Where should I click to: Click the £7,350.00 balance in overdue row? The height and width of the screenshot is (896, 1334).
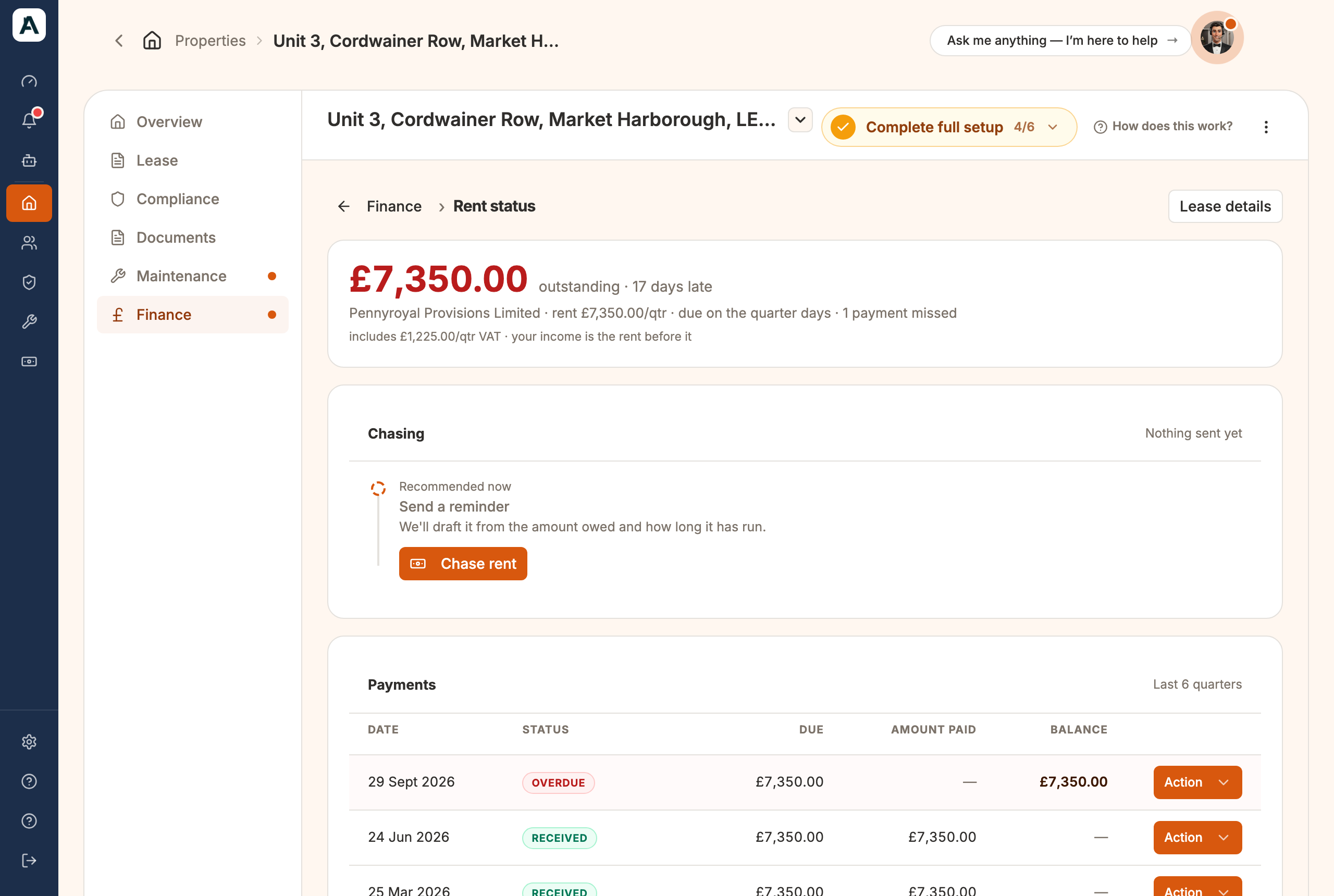(1073, 782)
